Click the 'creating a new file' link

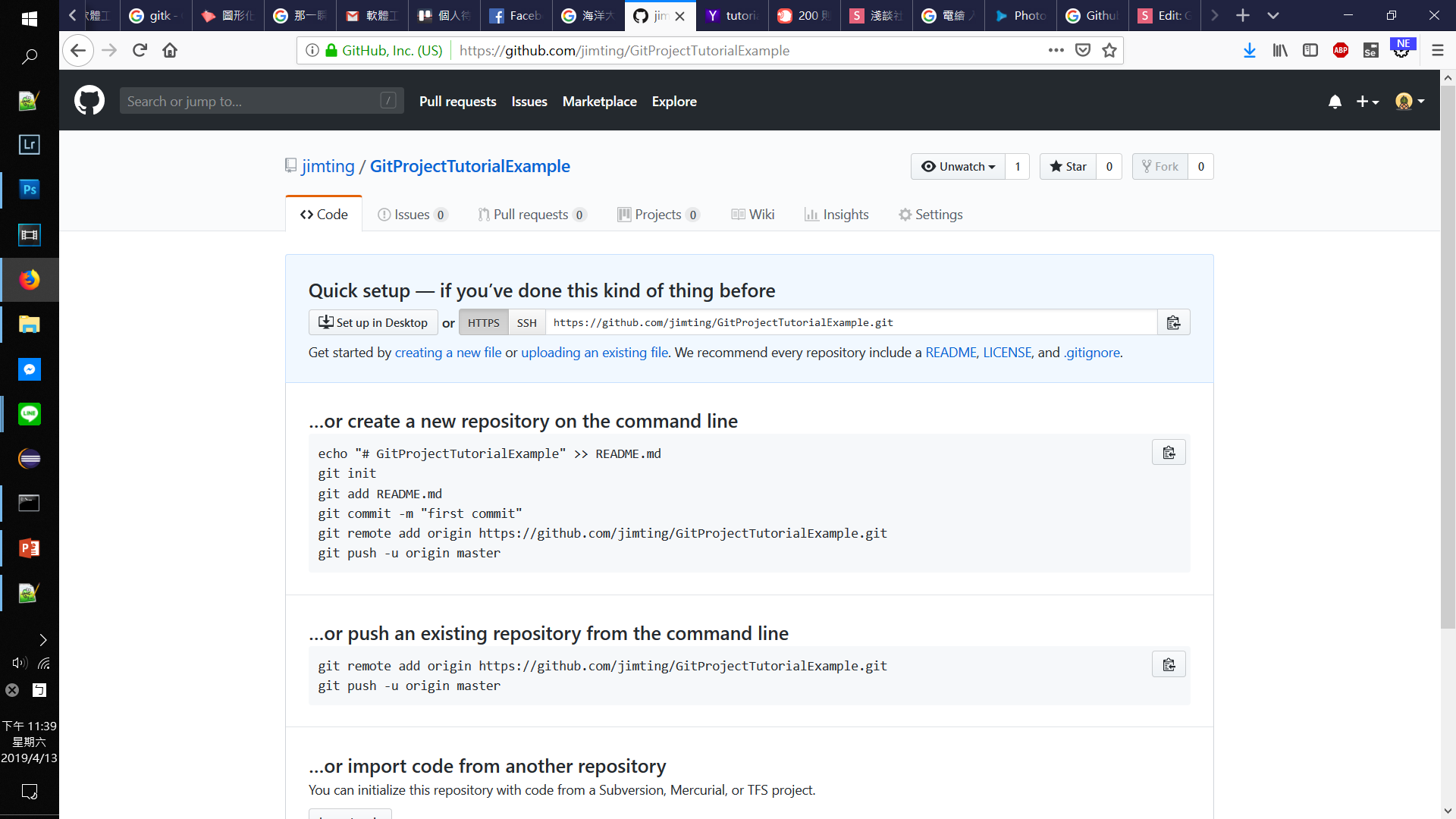[447, 353]
